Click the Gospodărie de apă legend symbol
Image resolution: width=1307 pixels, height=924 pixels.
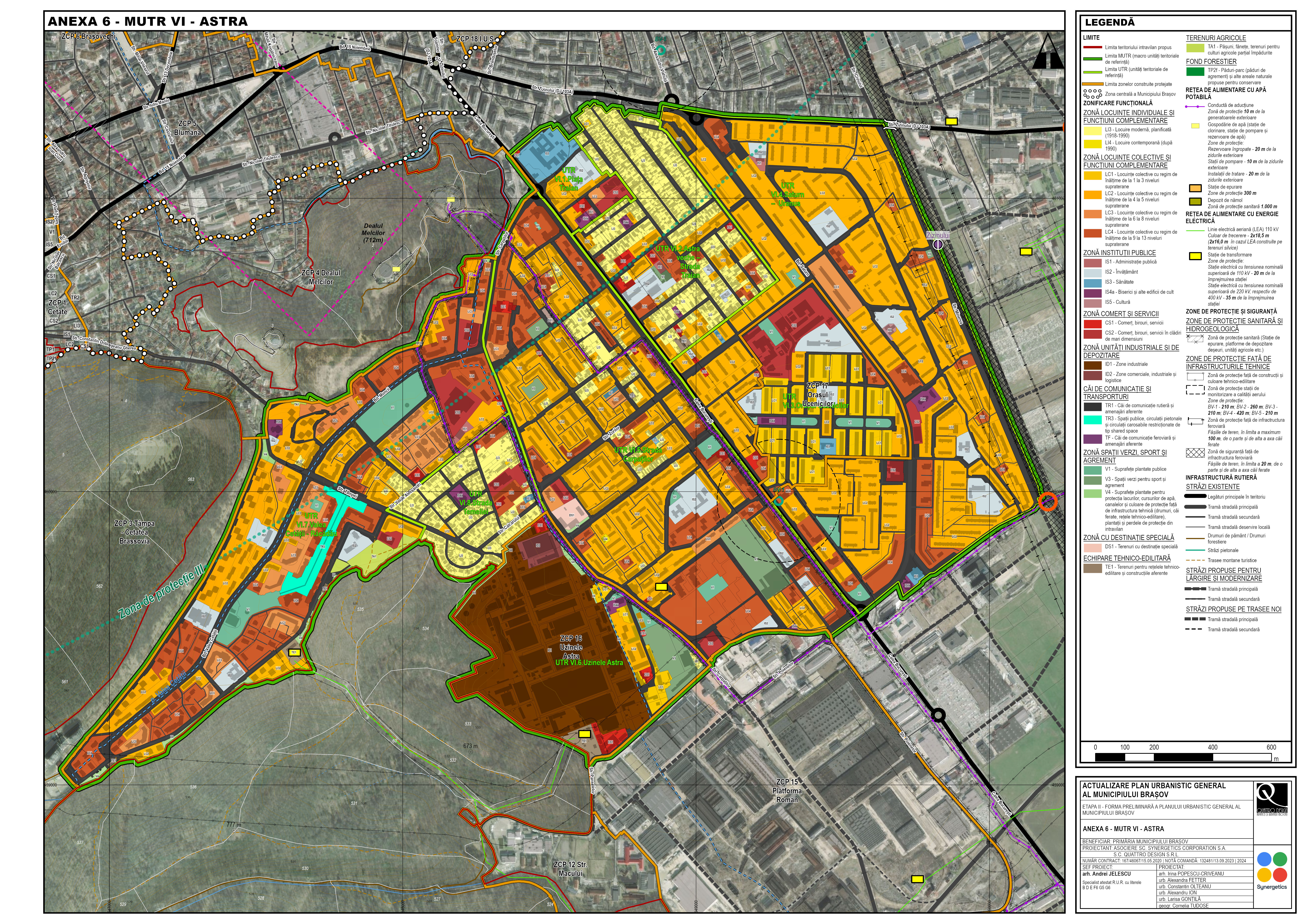(x=1195, y=126)
